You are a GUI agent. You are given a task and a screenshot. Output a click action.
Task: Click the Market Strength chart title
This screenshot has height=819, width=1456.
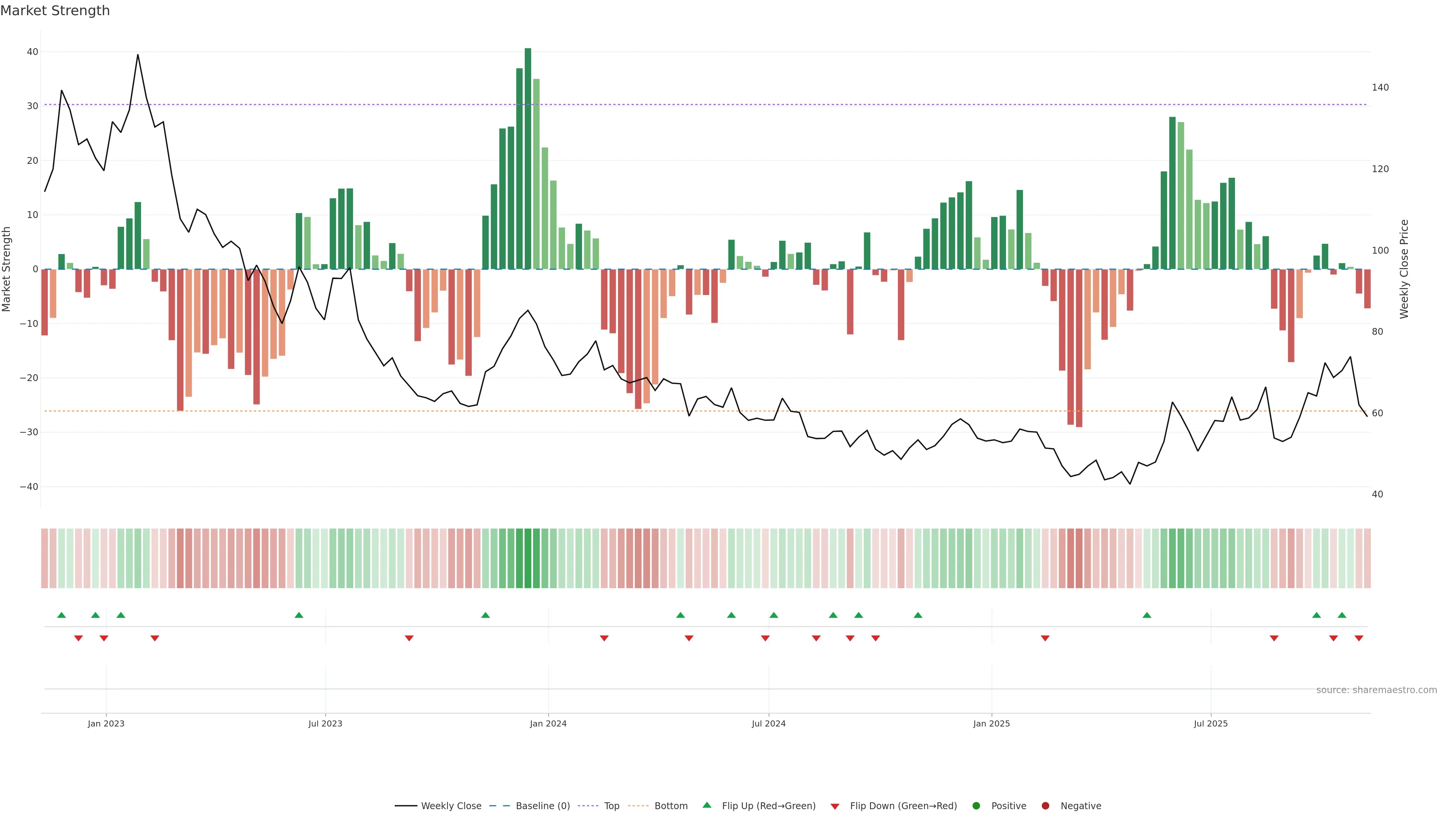(55, 11)
